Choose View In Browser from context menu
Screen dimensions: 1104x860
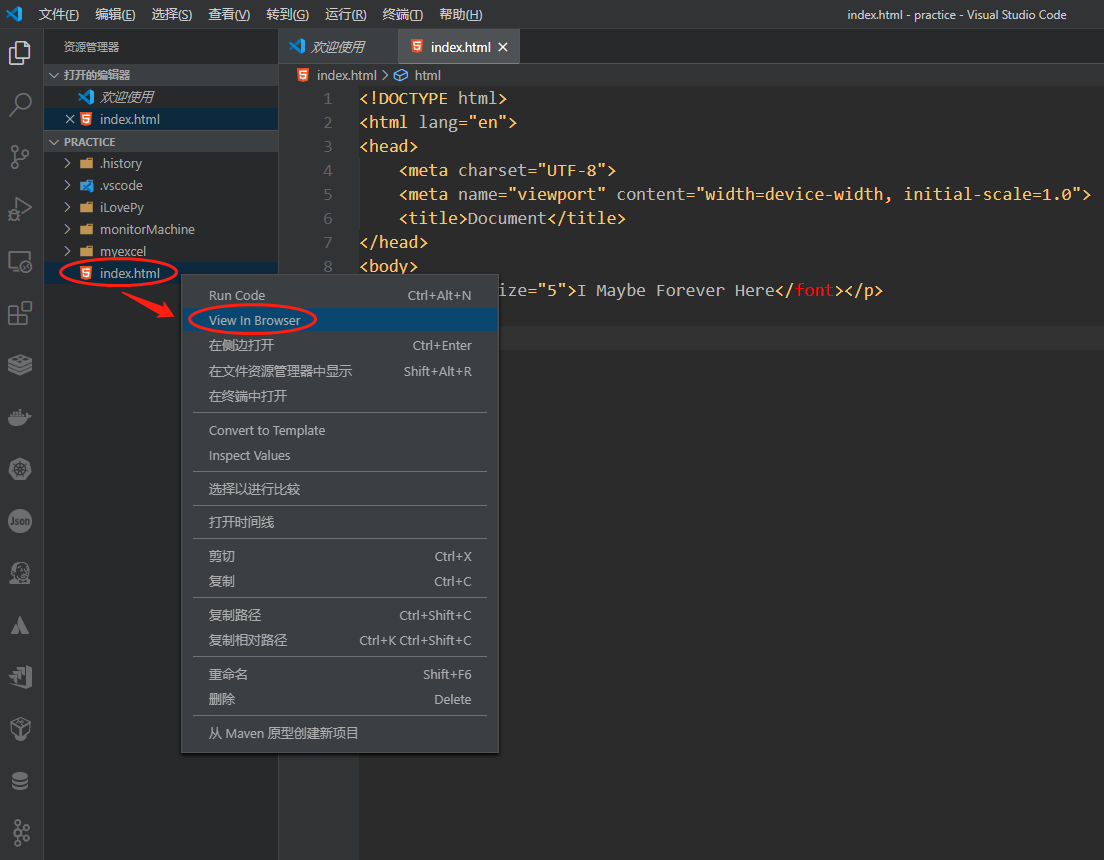click(339, 320)
